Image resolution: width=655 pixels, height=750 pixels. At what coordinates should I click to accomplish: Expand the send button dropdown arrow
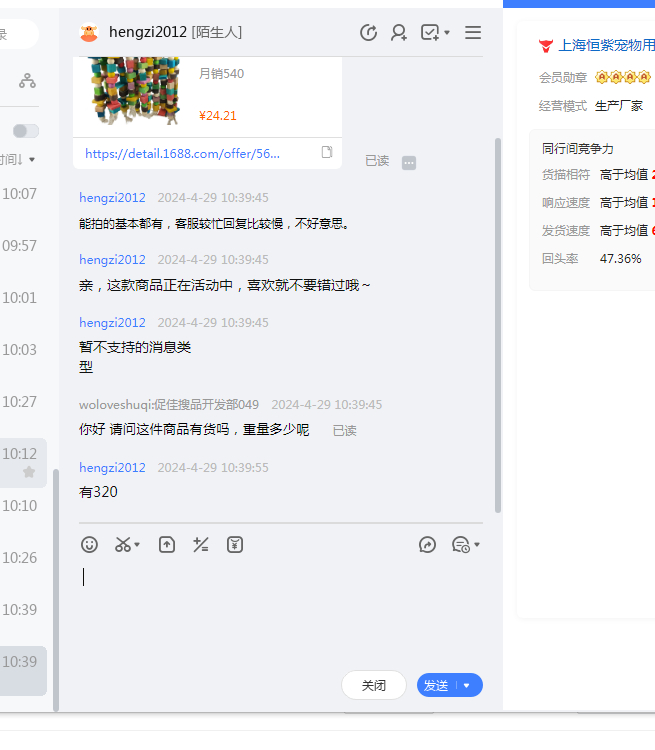[x=467, y=686]
